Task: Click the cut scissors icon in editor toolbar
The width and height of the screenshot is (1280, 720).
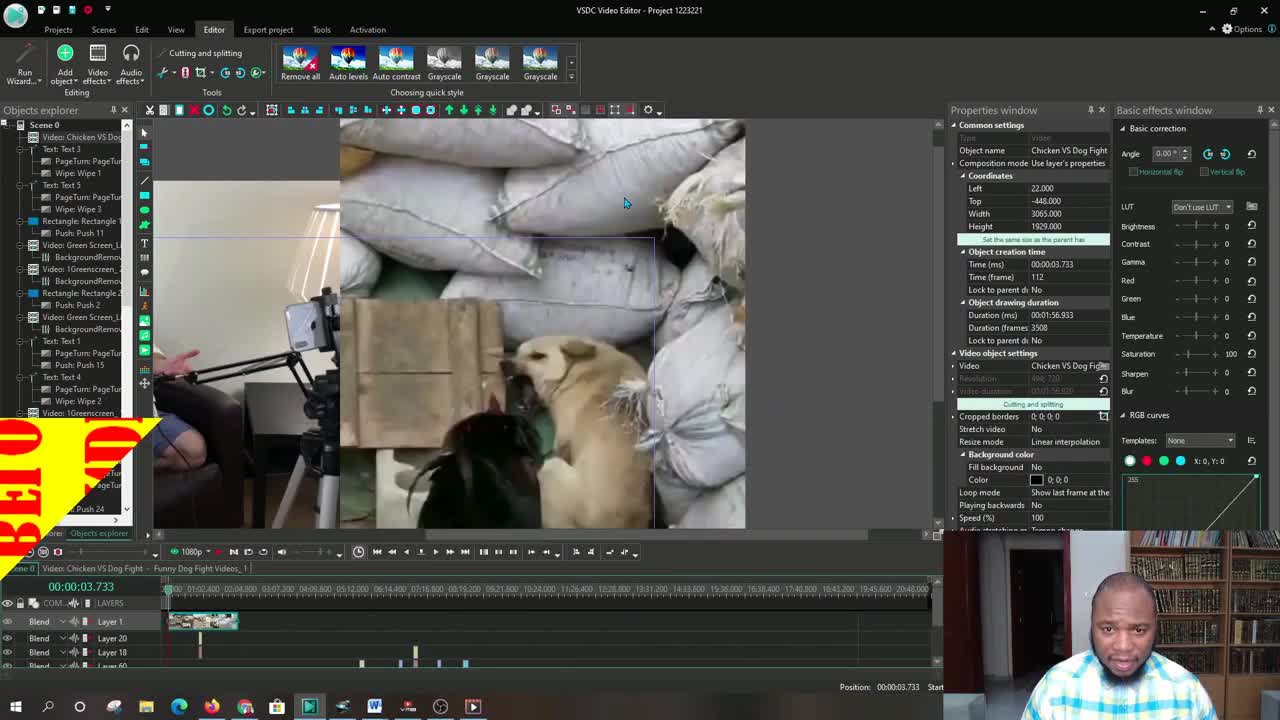Action: [149, 110]
